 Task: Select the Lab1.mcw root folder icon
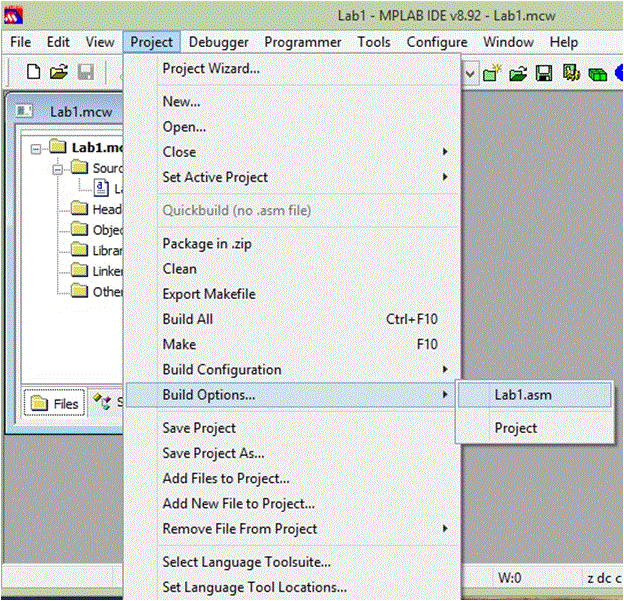[x=58, y=146]
